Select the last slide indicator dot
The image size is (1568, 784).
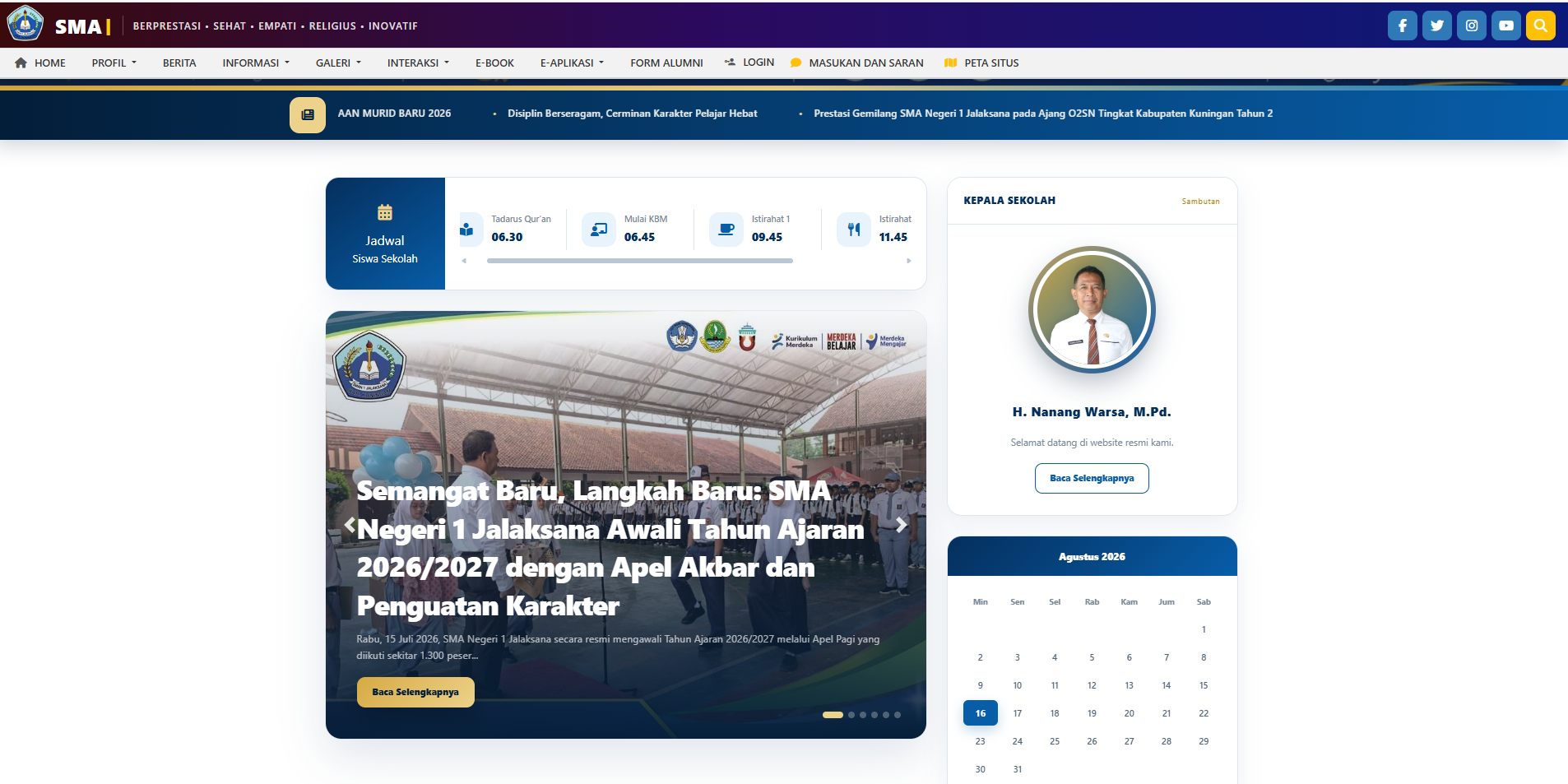(898, 715)
